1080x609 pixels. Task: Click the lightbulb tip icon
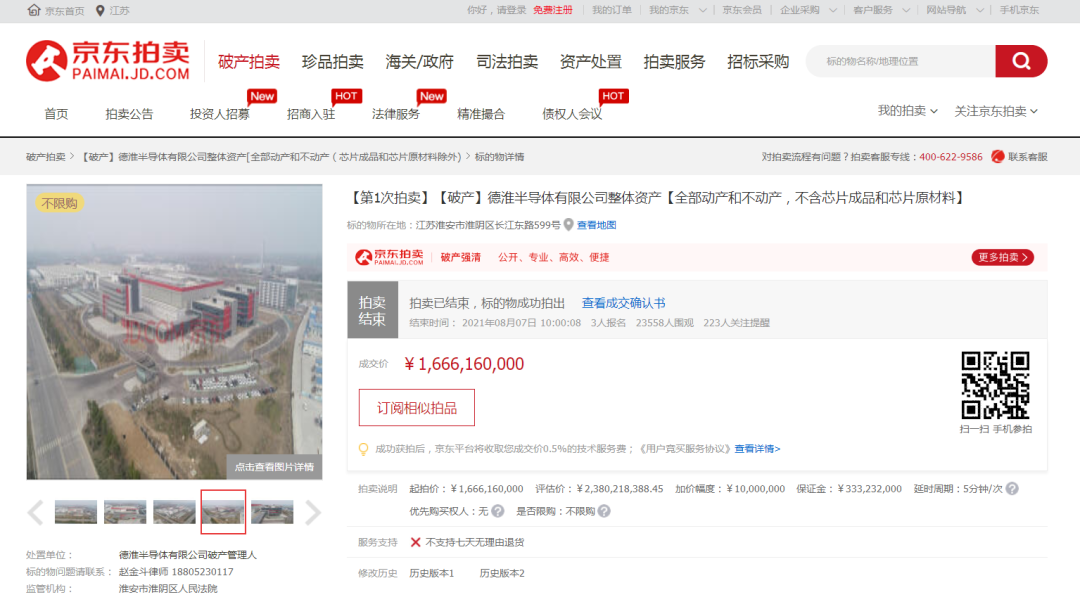point(363,449)
